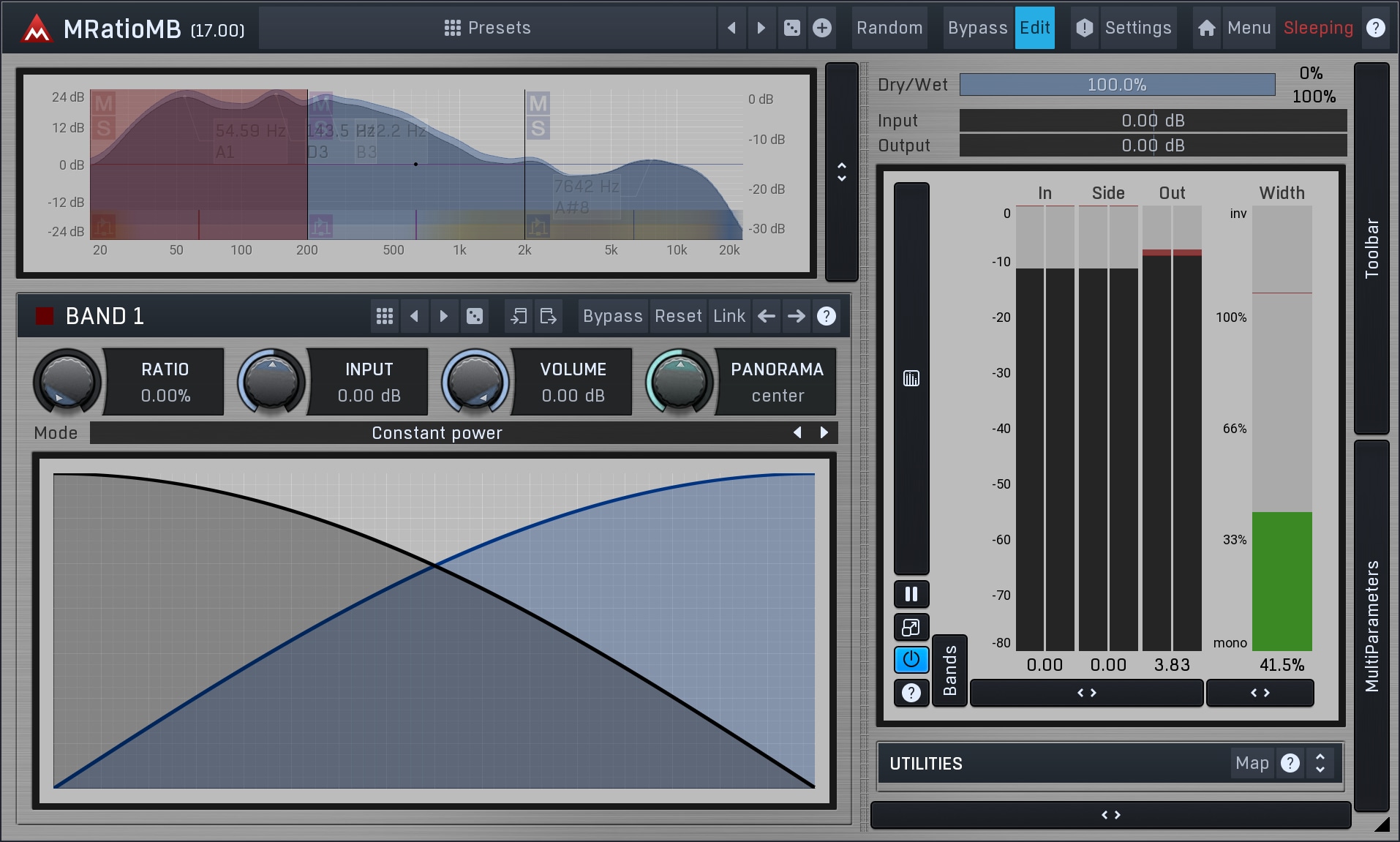
Task: Click the Band 1 Reset button
Action: coord(678,316)
